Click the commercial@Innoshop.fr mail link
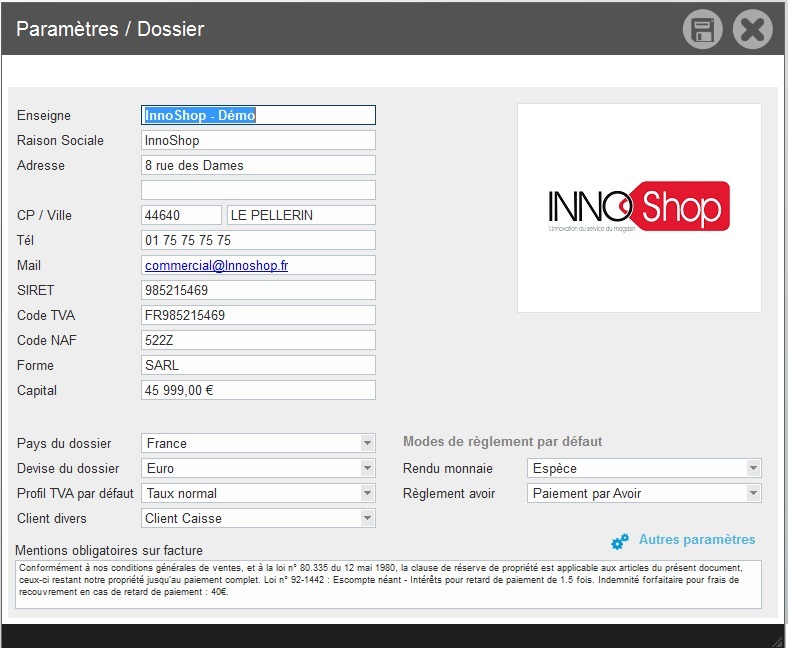The width and height of the screenshot is (788, 648). pos(216,265)
